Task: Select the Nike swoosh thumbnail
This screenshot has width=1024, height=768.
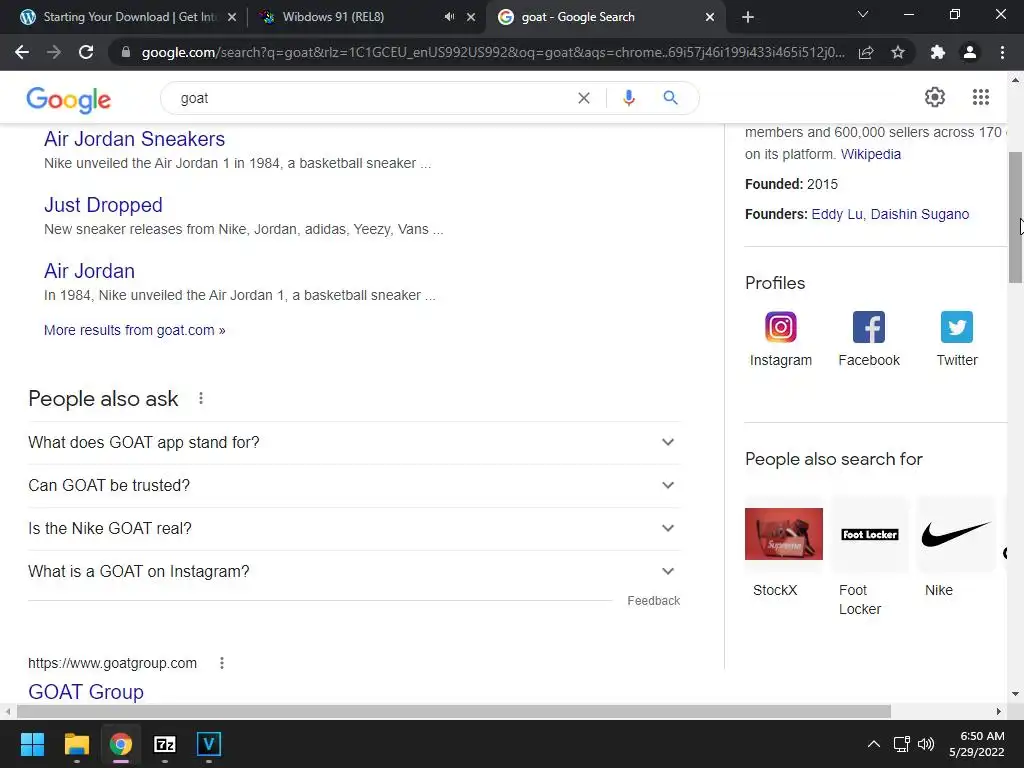Action: pyautogui.click(x=956, y=534)
